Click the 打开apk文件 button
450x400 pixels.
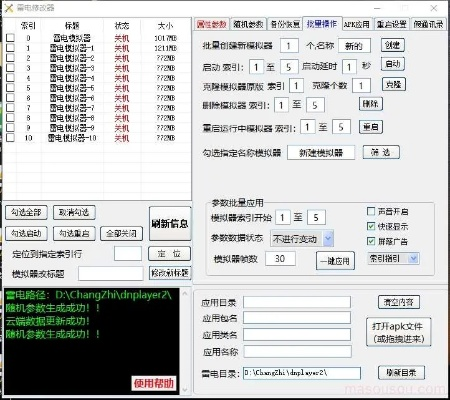click(x=398, y=332)
